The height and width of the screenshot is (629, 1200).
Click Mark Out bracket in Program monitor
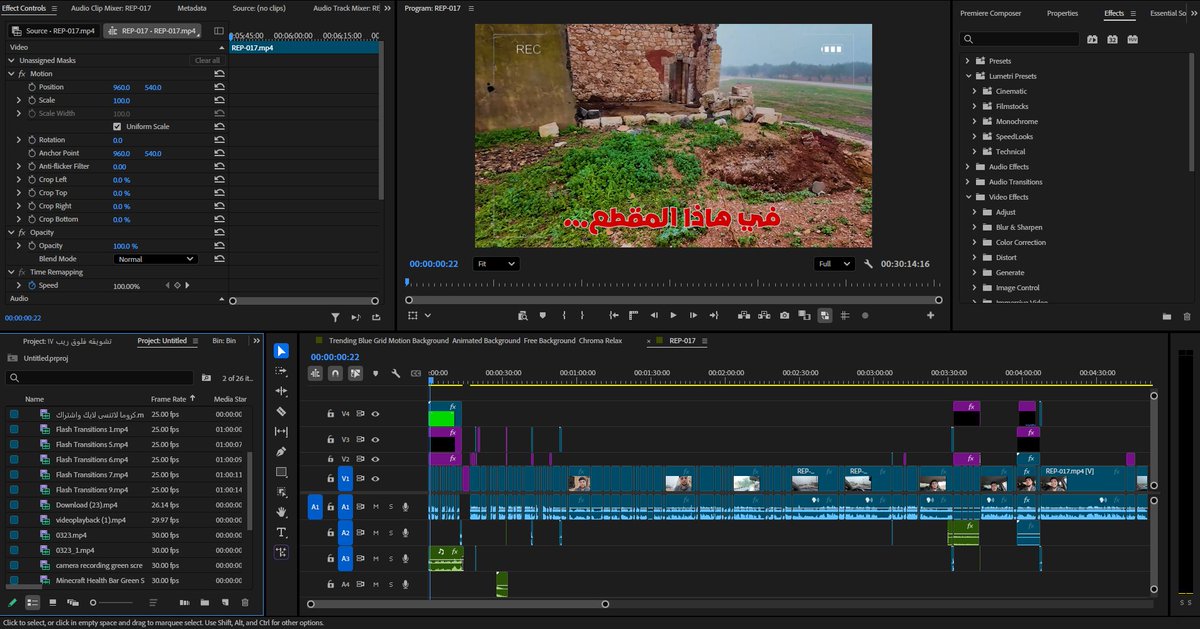click(x=582, y=315)
